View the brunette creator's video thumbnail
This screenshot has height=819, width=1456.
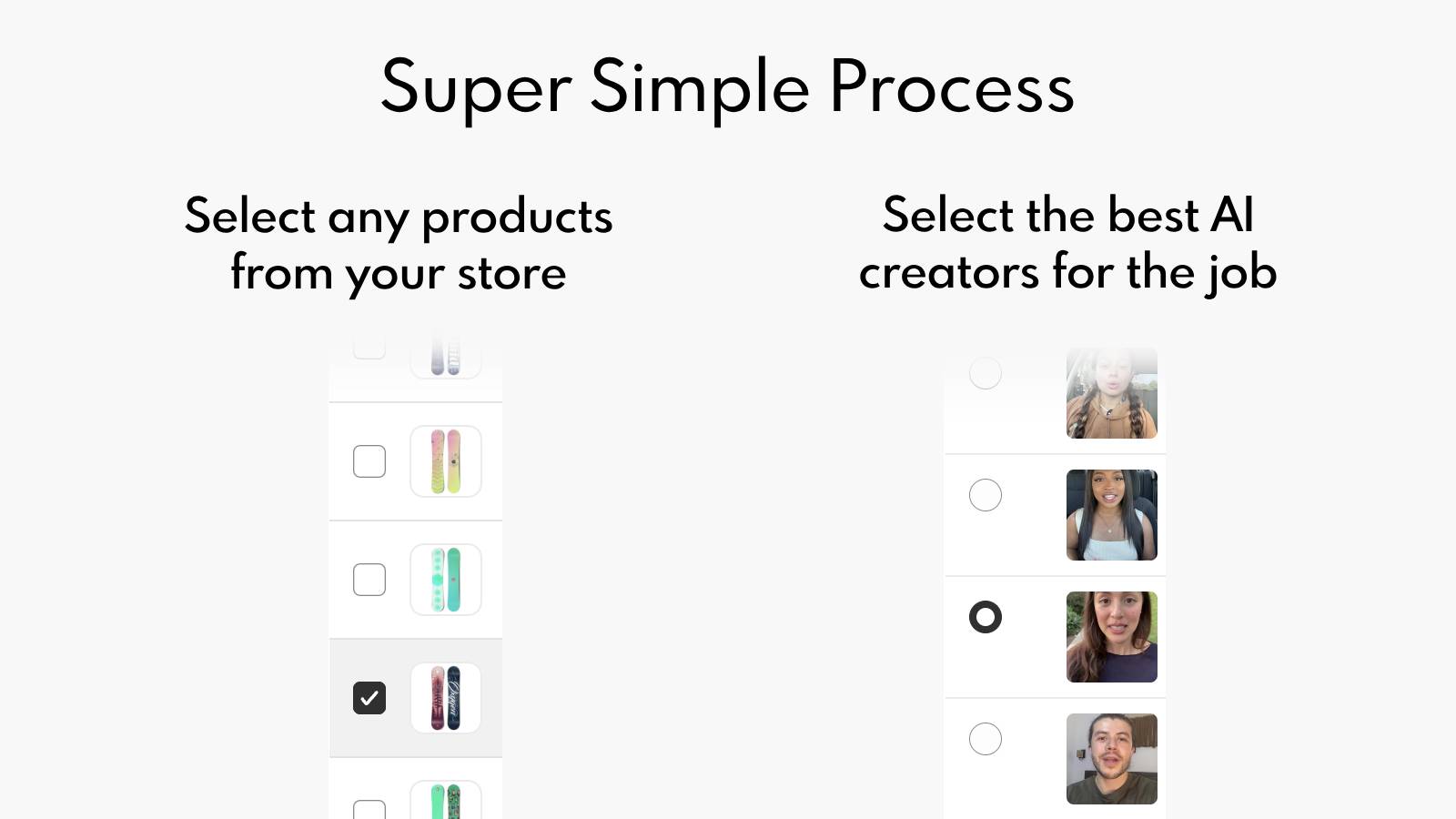point(1111,636)
